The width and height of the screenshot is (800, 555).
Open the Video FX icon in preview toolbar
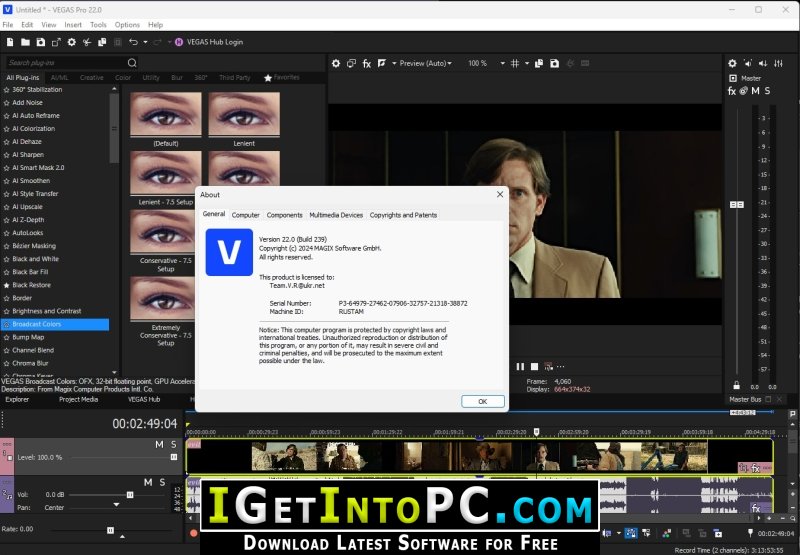pyautogui.click(x=366, y=63)
